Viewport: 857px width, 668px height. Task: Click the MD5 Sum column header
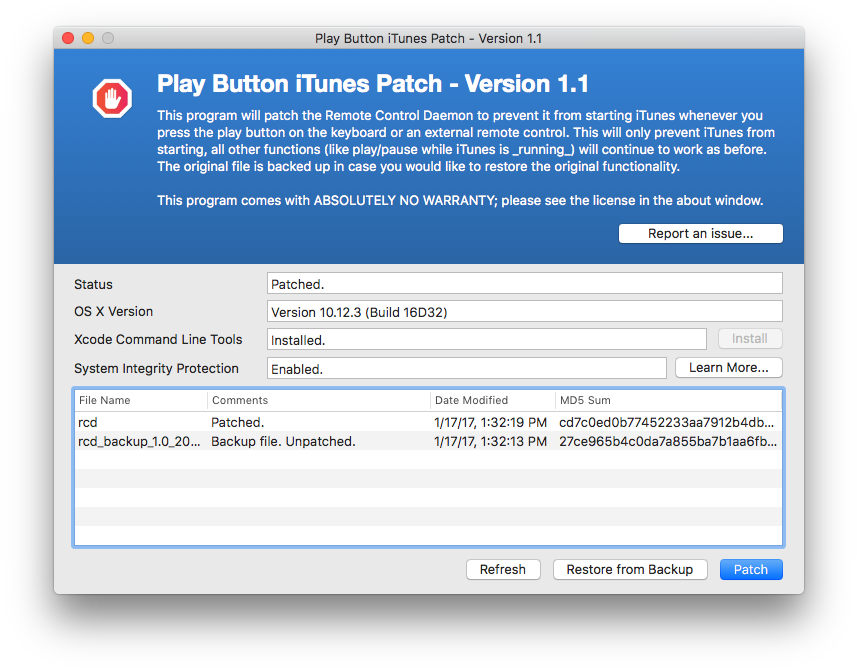click(x=668, y=400)
